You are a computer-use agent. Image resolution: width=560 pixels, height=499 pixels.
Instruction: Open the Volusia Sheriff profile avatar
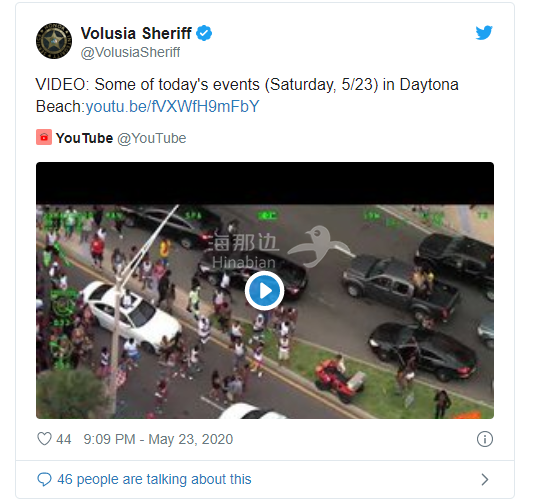54,41
